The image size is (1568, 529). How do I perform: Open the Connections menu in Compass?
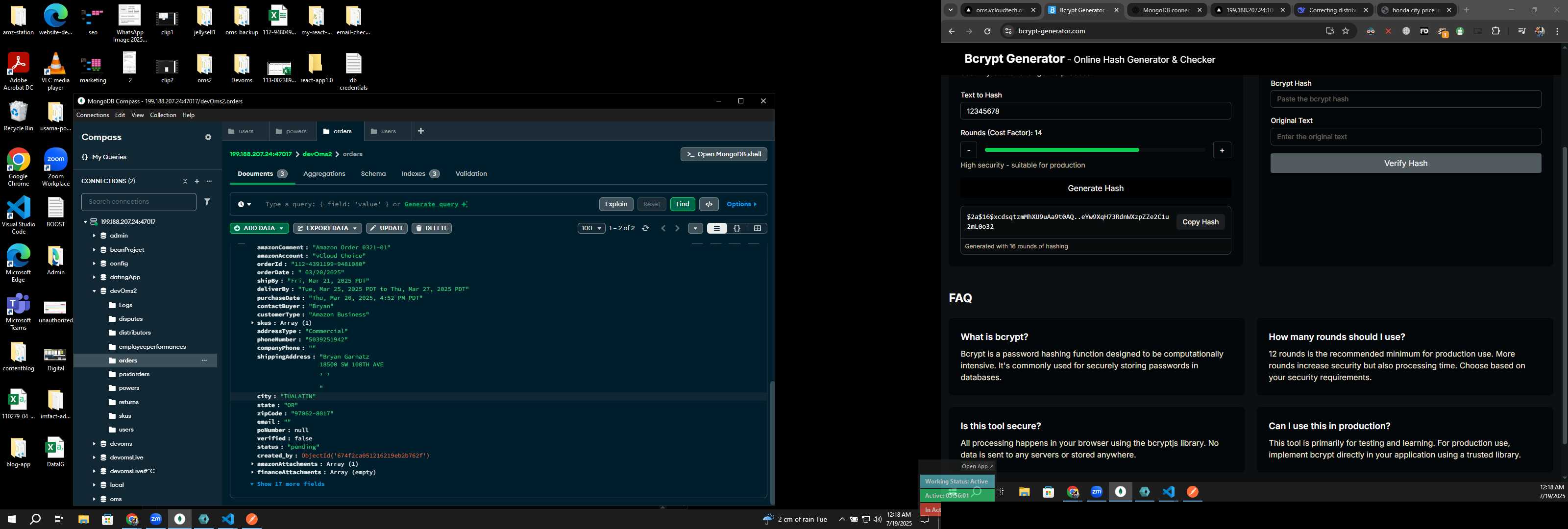coord(93,115)
